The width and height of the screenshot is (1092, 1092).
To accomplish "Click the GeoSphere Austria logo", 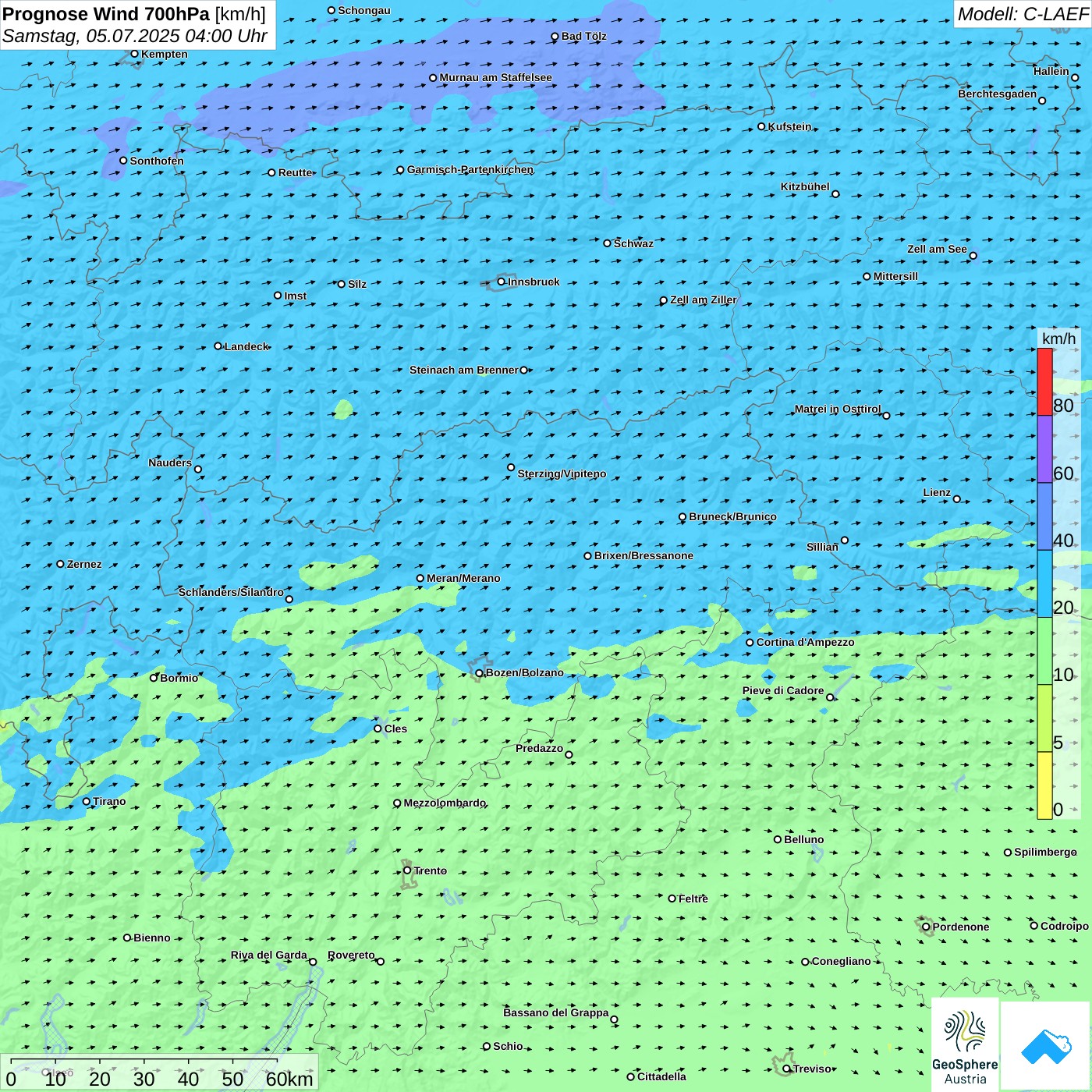I will (965, 1044).
